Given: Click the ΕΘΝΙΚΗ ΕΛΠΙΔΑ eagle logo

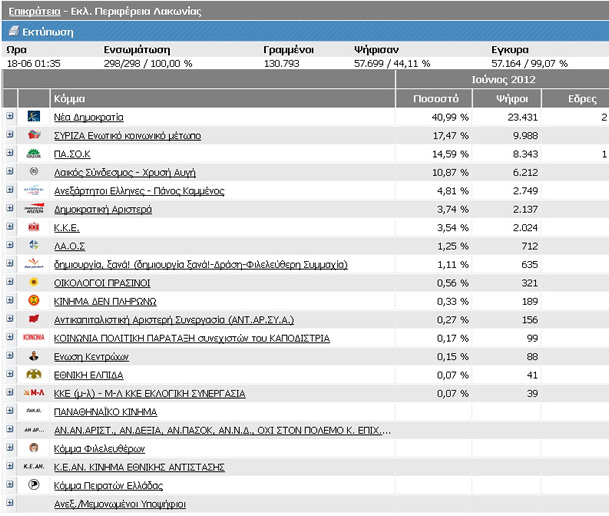Looking at the screenshot, I should click(x=34, y=374).
